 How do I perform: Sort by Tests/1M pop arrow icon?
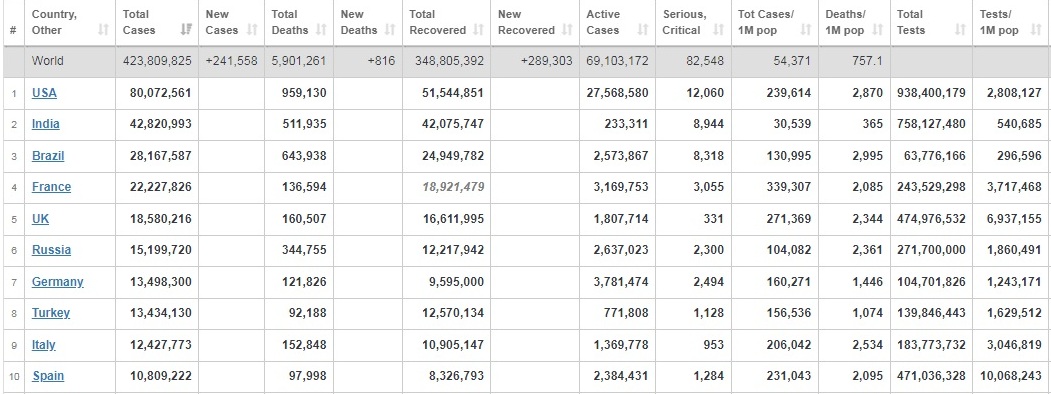pyautogui.click(x=1036, y=29)
